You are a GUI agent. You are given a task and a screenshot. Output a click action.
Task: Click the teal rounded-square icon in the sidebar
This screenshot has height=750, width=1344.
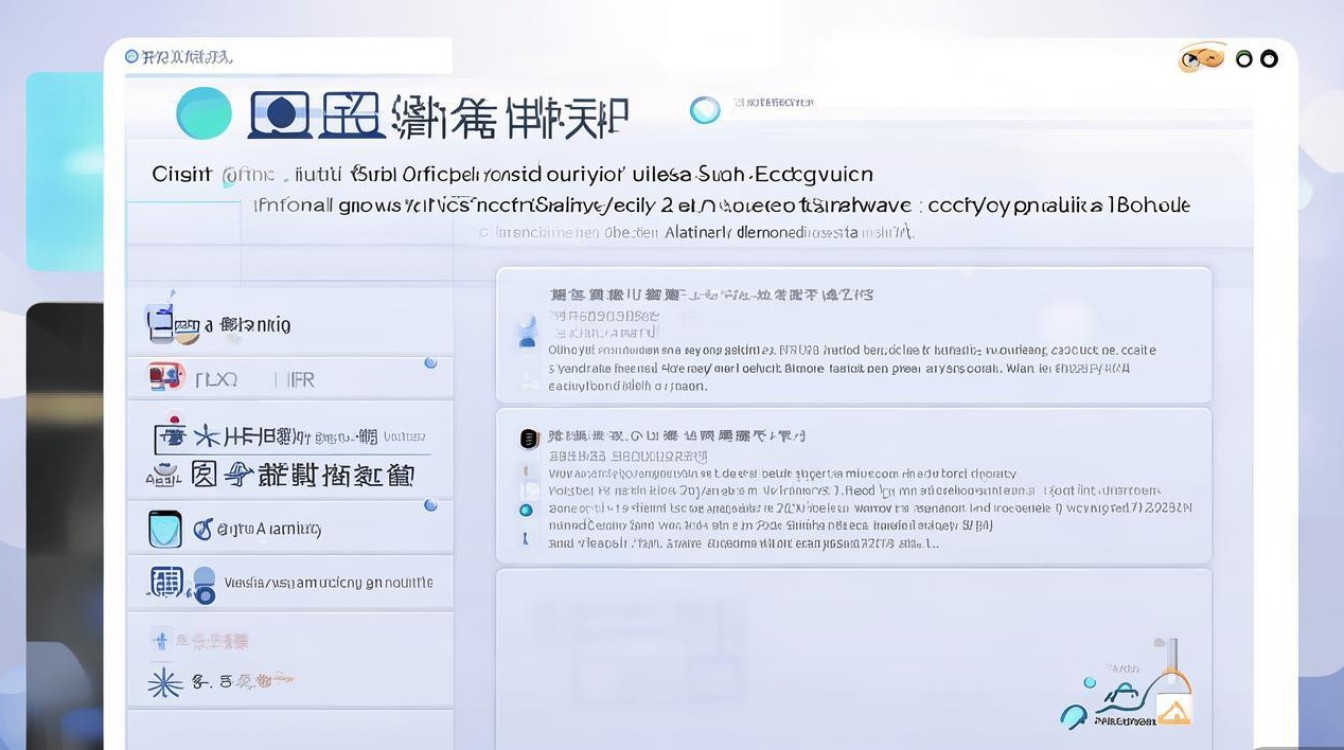165,528
